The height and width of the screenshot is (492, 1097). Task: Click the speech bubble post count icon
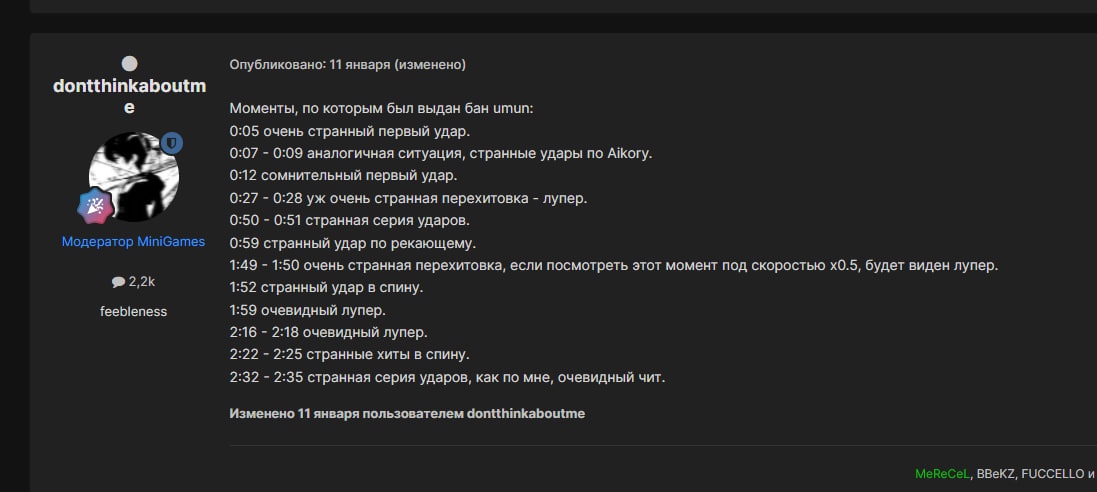[118, 282]
